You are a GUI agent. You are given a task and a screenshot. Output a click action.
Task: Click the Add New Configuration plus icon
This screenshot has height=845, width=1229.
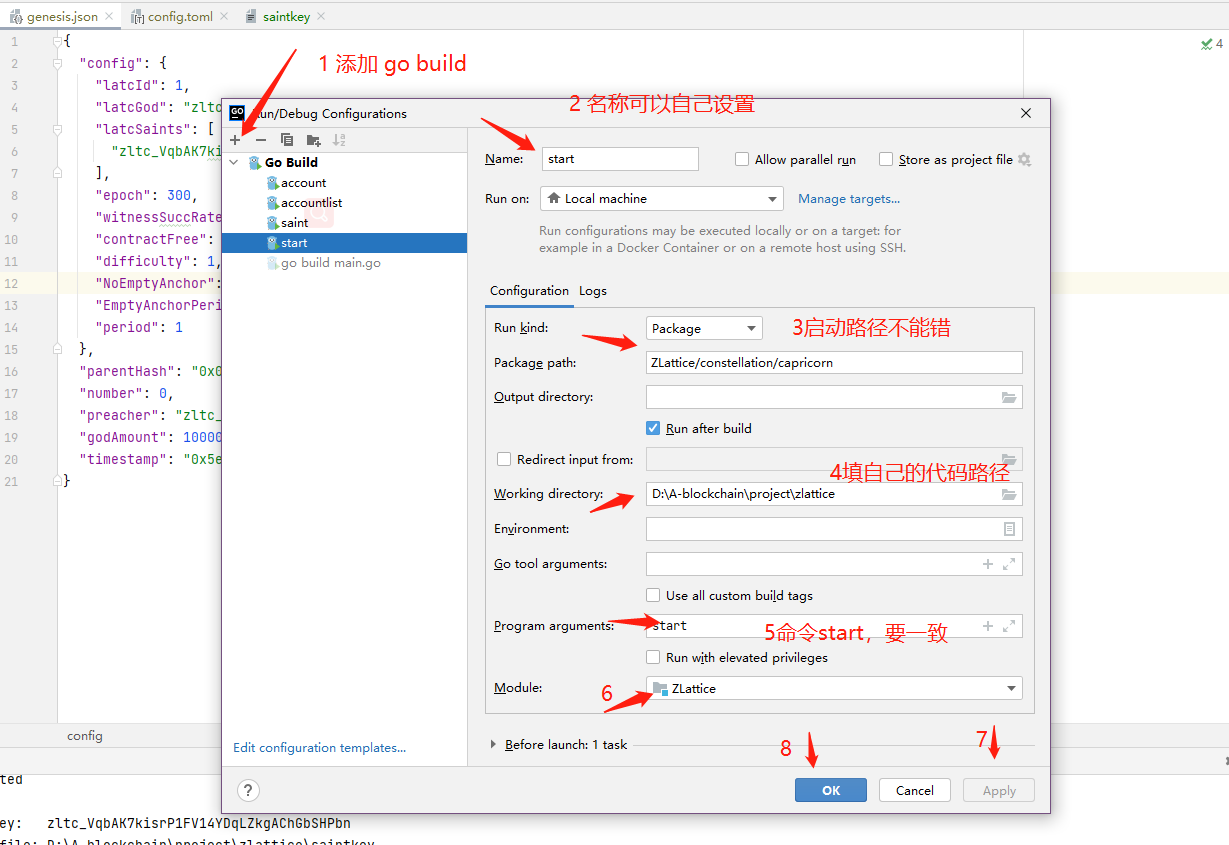(x=236, y=140)
